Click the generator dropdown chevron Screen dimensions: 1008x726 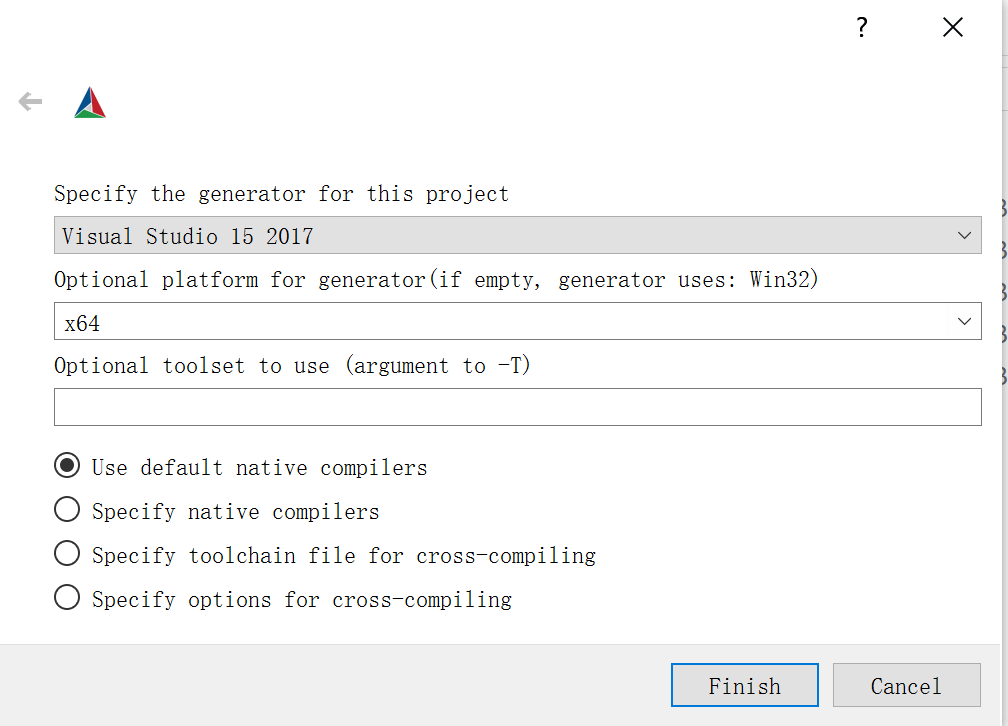point(964,235)
